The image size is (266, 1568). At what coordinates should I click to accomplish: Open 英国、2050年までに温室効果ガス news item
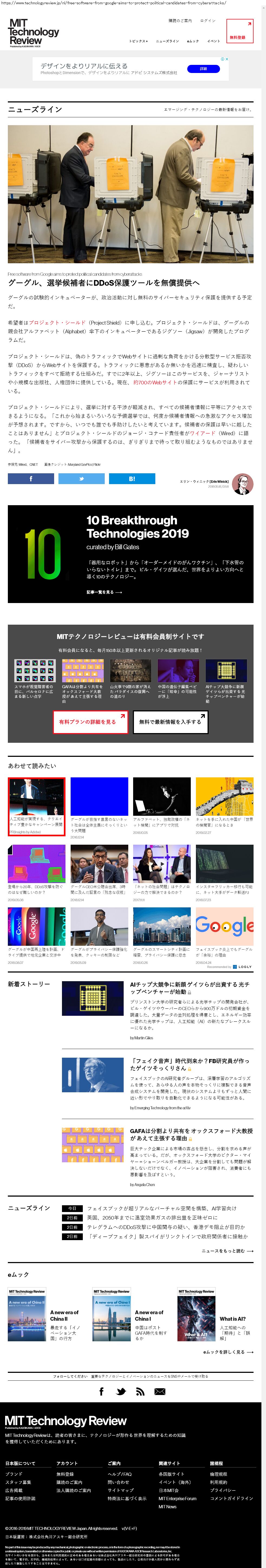[x=152, y=1217]
